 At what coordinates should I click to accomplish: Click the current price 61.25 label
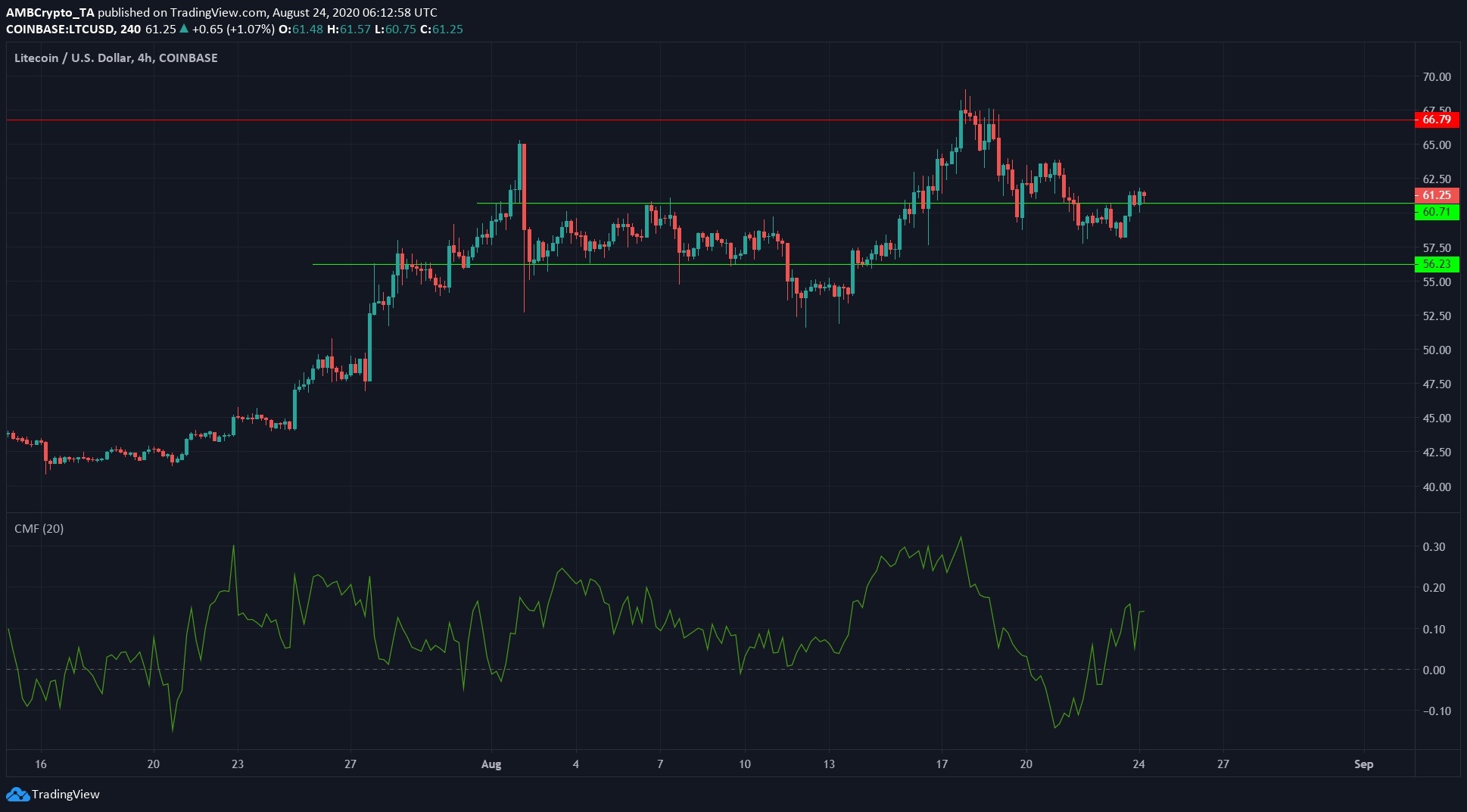pyautogui.click(x=1436, y=195)
